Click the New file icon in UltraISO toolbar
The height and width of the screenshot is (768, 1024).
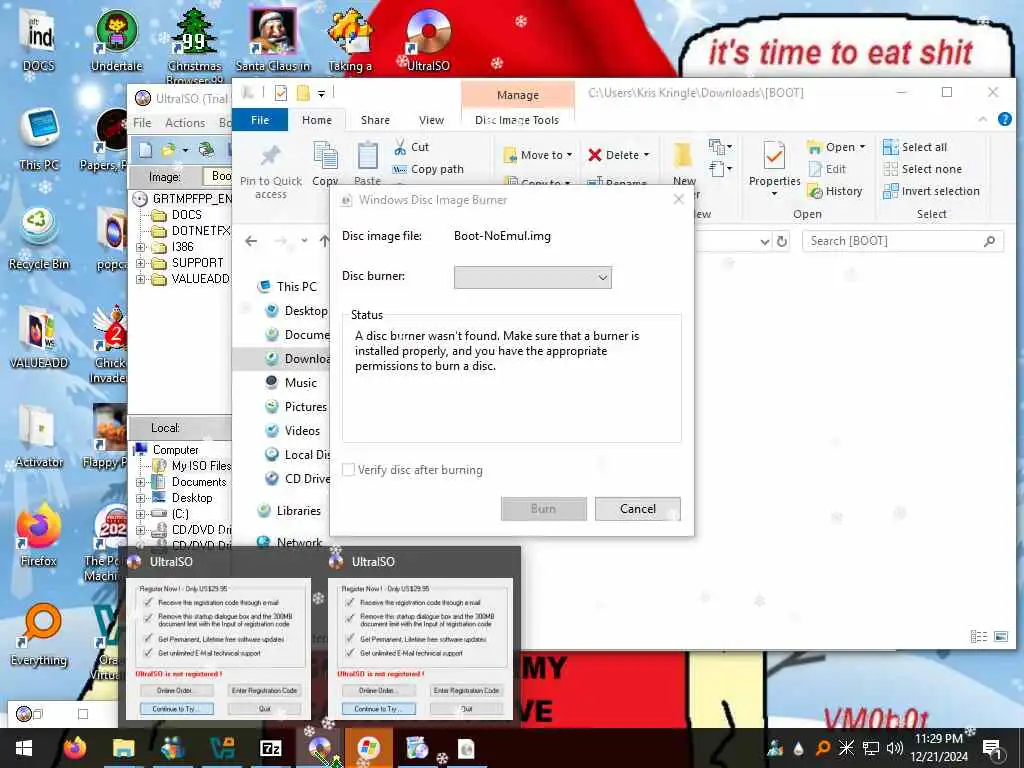coord(145,150)
